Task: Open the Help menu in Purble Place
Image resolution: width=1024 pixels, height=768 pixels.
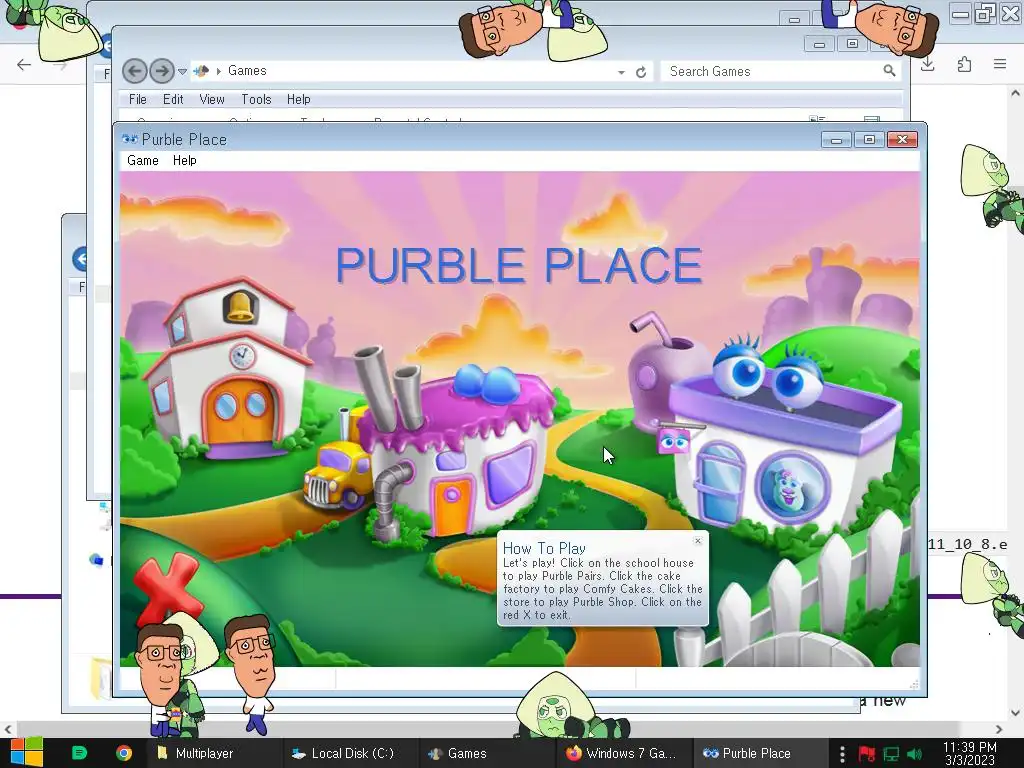Action: (x=184, y=161)
